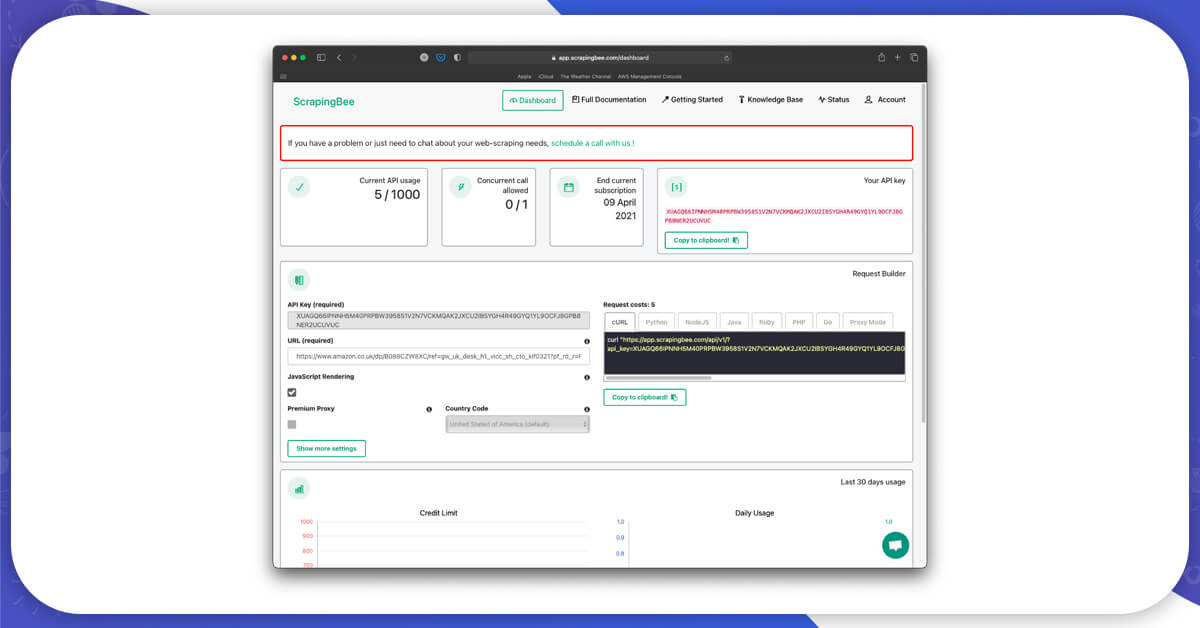
Task: Click the Last 30 days usage label
Action: 873,482
